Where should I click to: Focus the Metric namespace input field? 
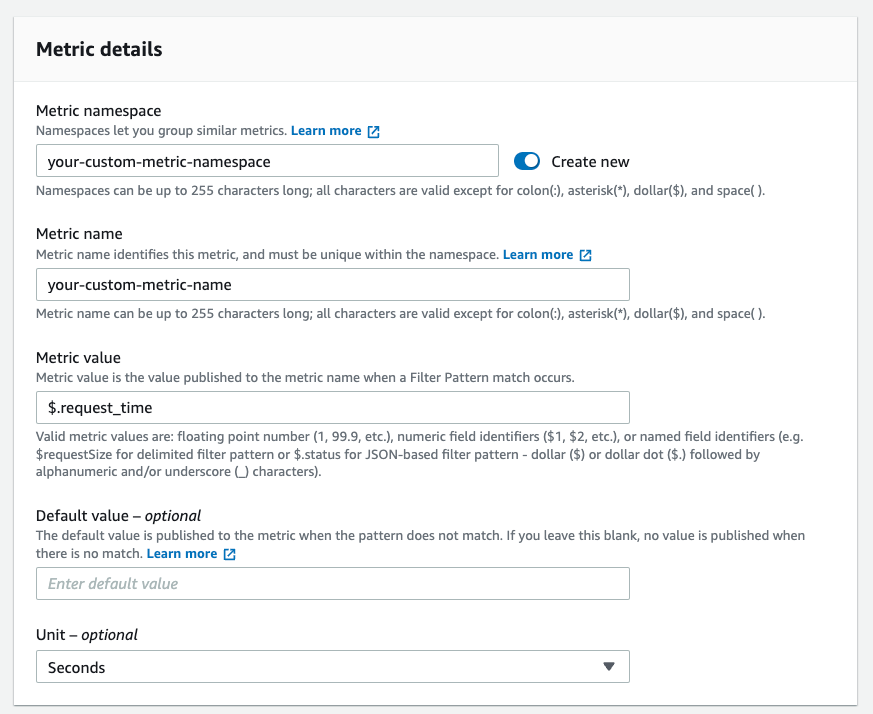click(x=267, y=161)
